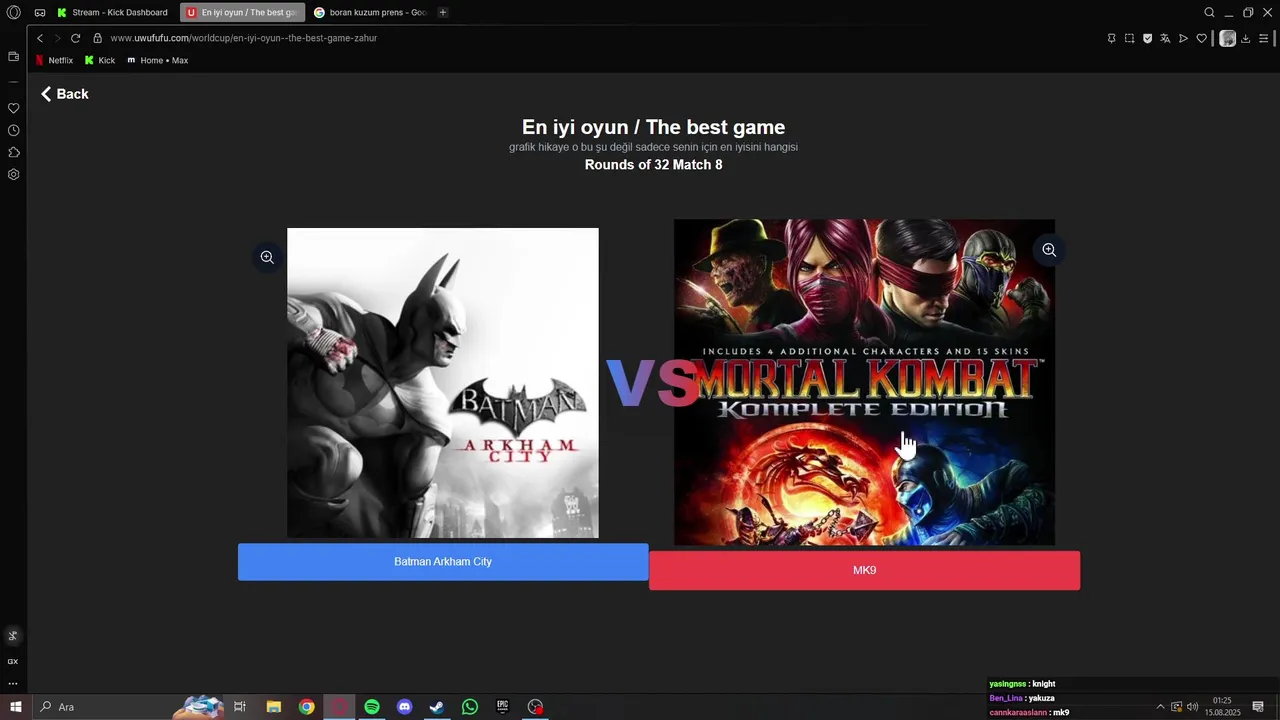This screenshot has height=720, width=1280.
Task: Open sidebar history clock icon
Action: click(x=13, y=130)
